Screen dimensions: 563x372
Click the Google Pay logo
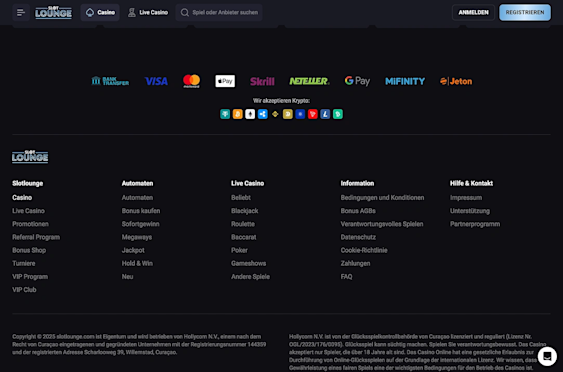[357, 81]
